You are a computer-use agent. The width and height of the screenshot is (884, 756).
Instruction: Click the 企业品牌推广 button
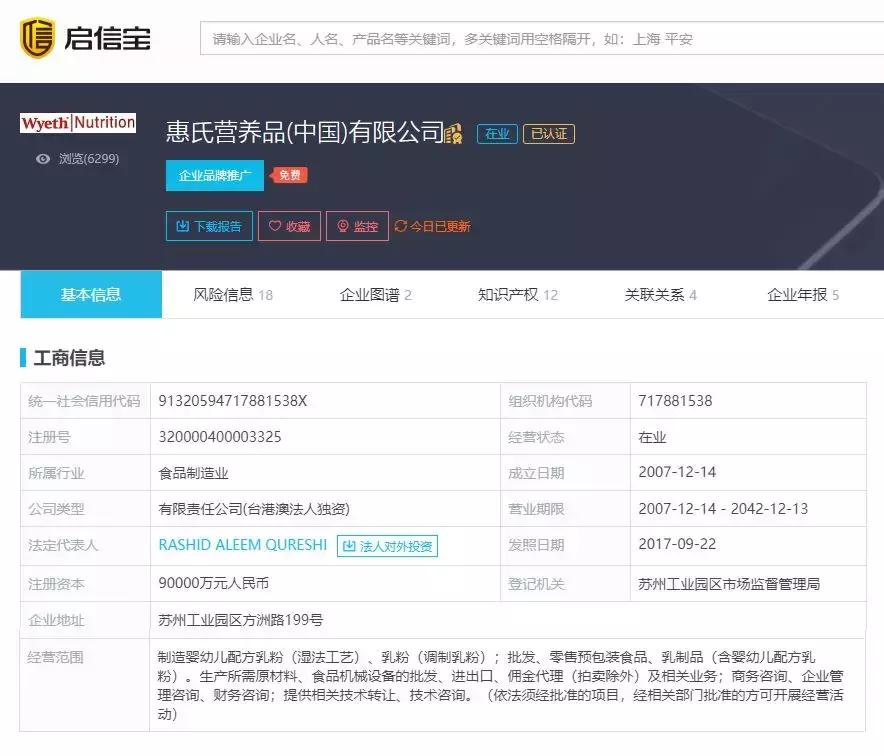215,176
